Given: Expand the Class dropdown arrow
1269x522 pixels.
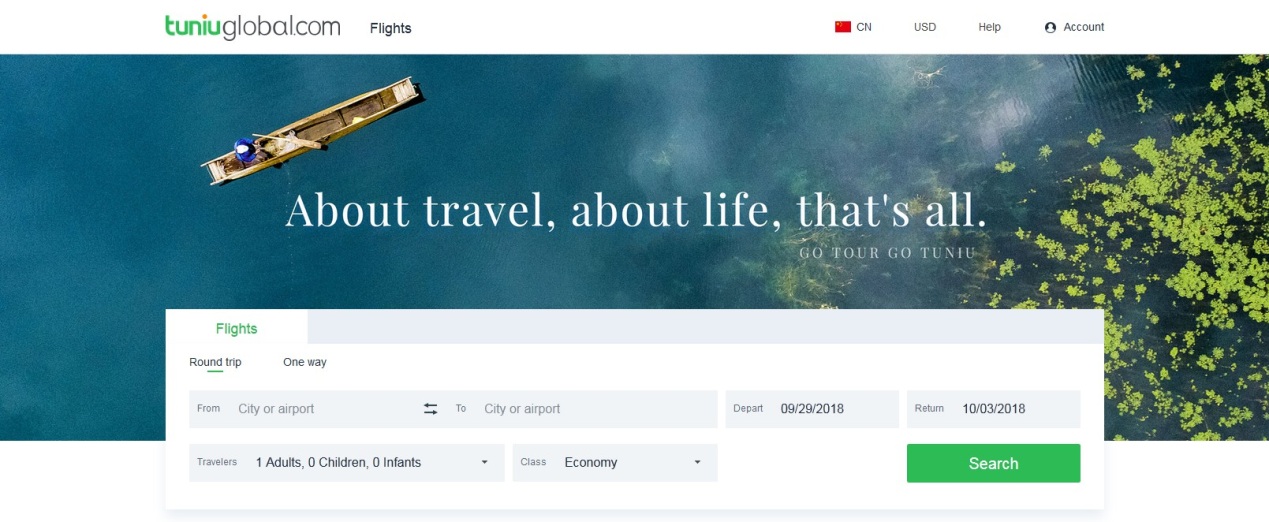Looking at the screenshot, I should (x=698, y=462).
